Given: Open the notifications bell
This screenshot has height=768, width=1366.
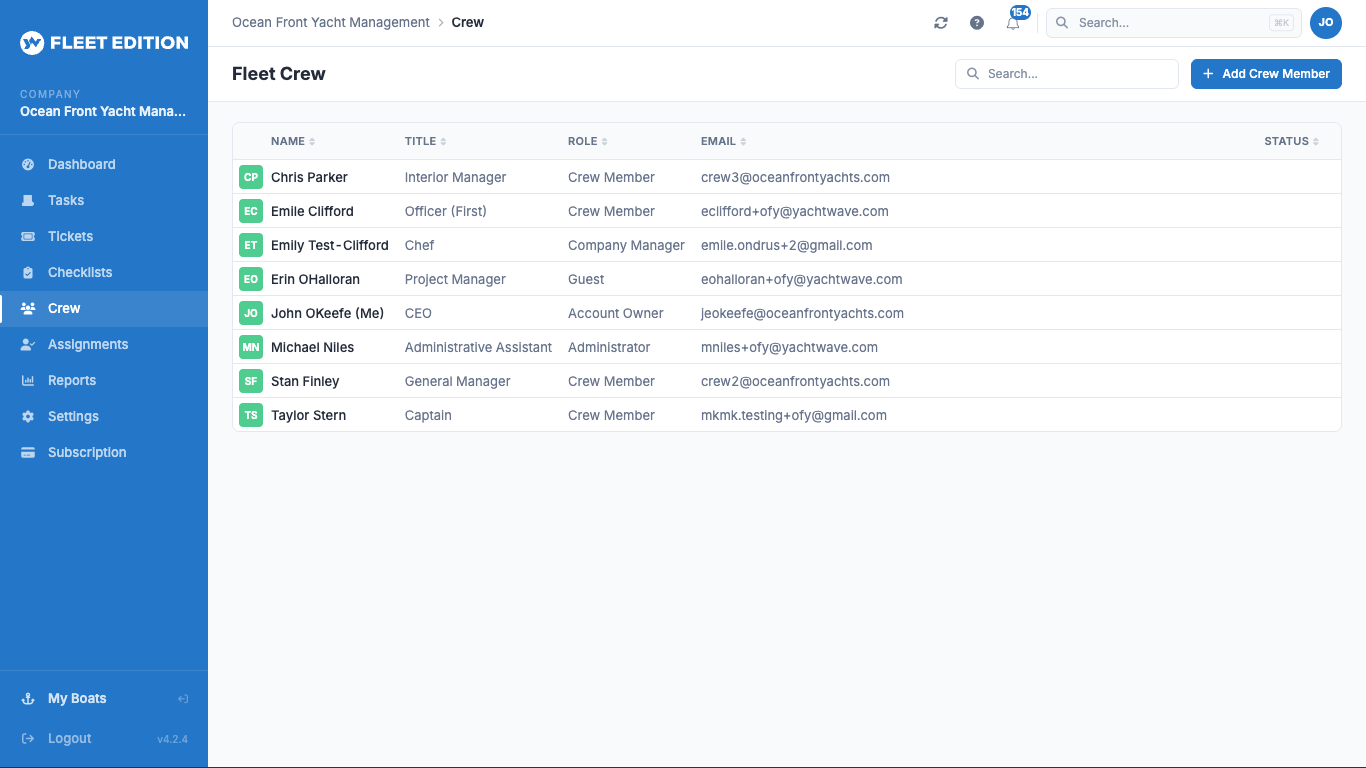Looking at the screenshot, I should [x=1014, y=22].
